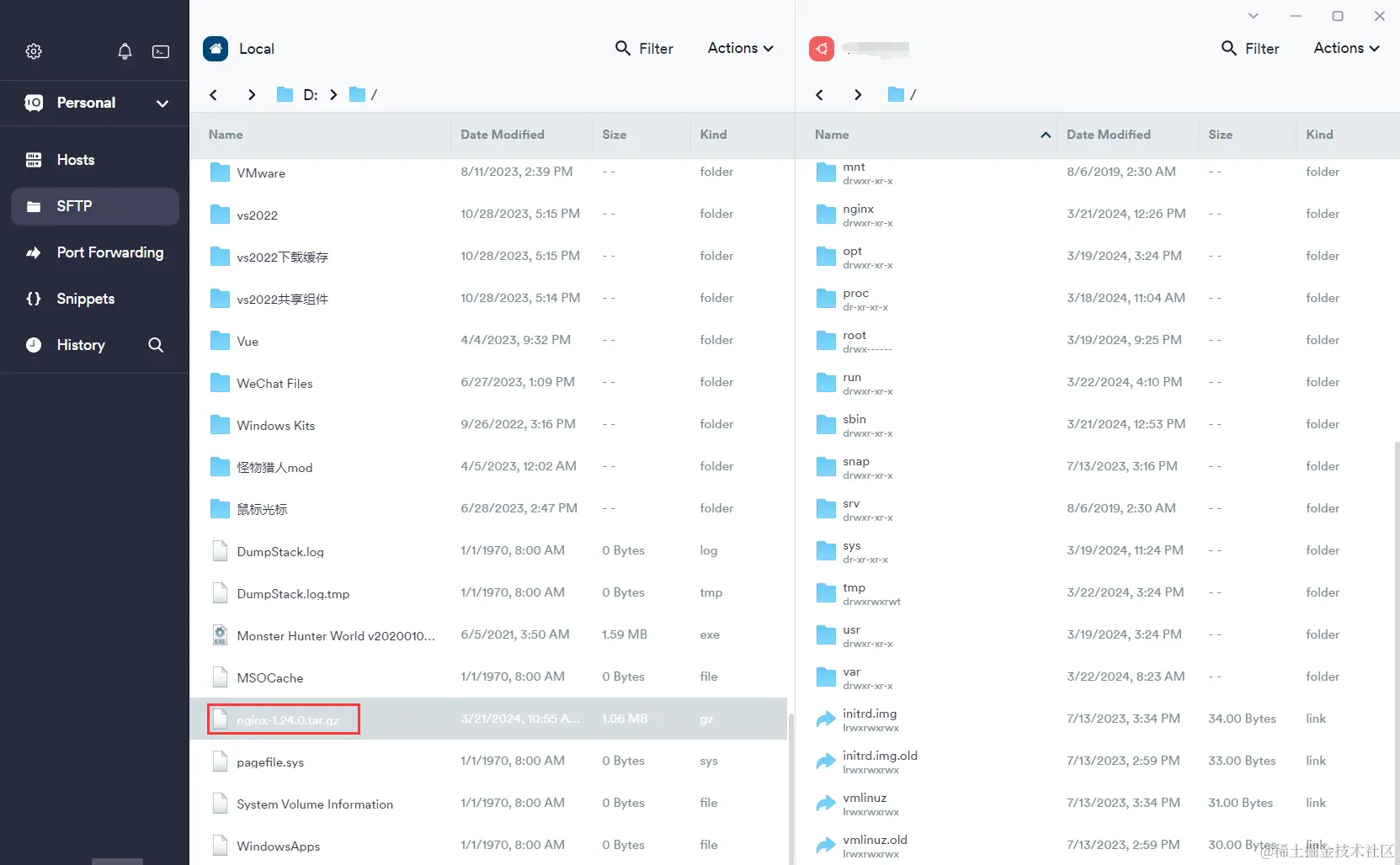1400x865 pixels.
Task: Click initrd.img link icon
Action: [826, 719]
